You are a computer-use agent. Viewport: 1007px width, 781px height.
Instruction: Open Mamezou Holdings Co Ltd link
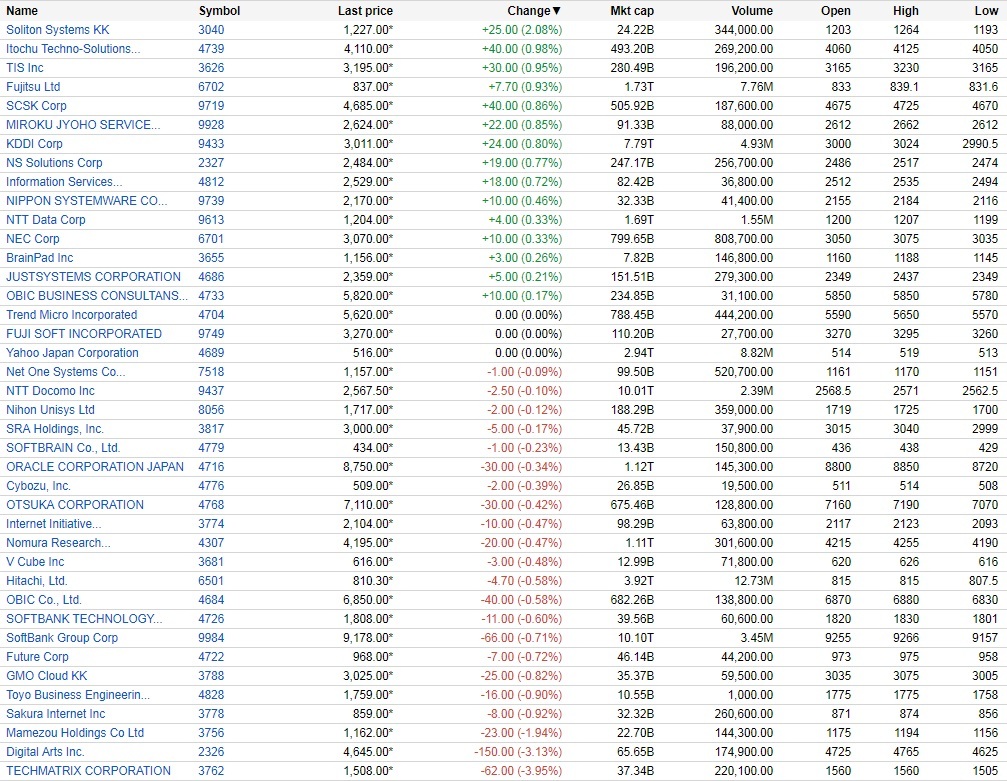point(74,733)
